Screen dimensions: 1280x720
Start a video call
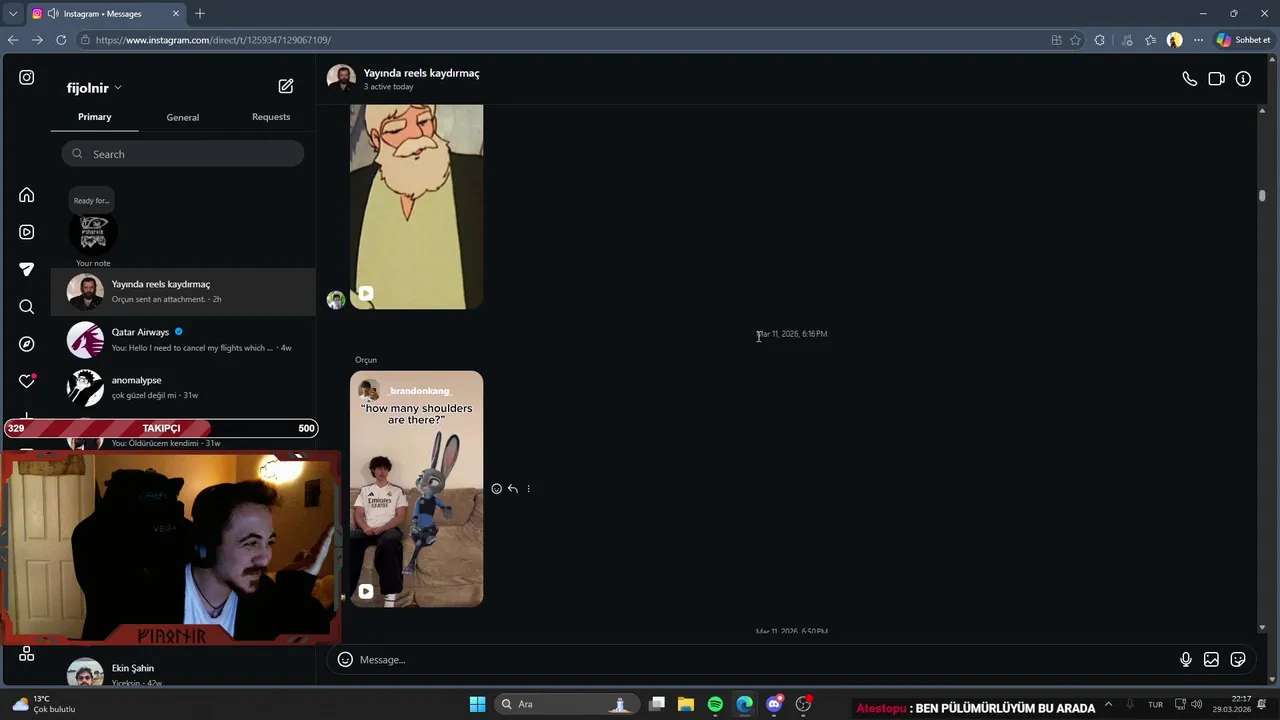(1216, 79)
